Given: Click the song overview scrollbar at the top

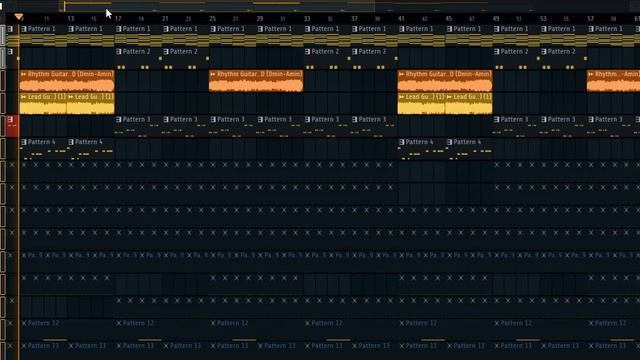Looking at the screenshot, I should coord(217,6).
